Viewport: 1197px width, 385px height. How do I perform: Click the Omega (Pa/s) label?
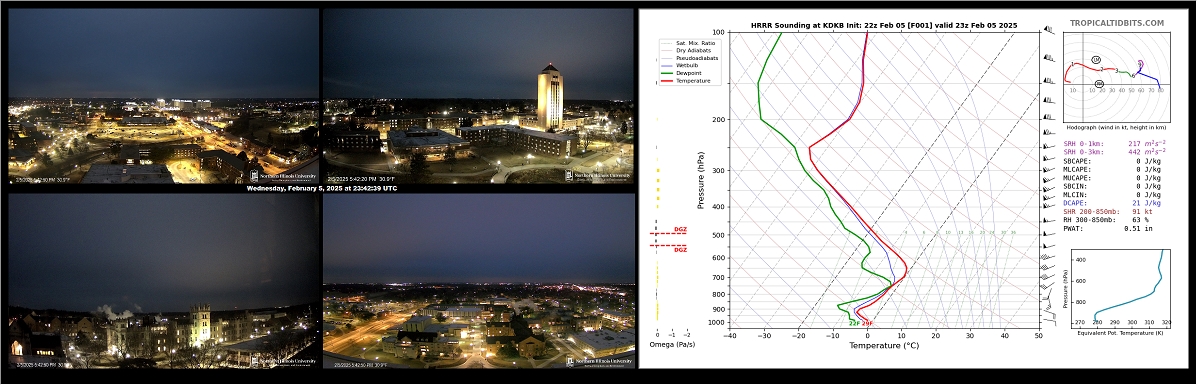[672, 345]
